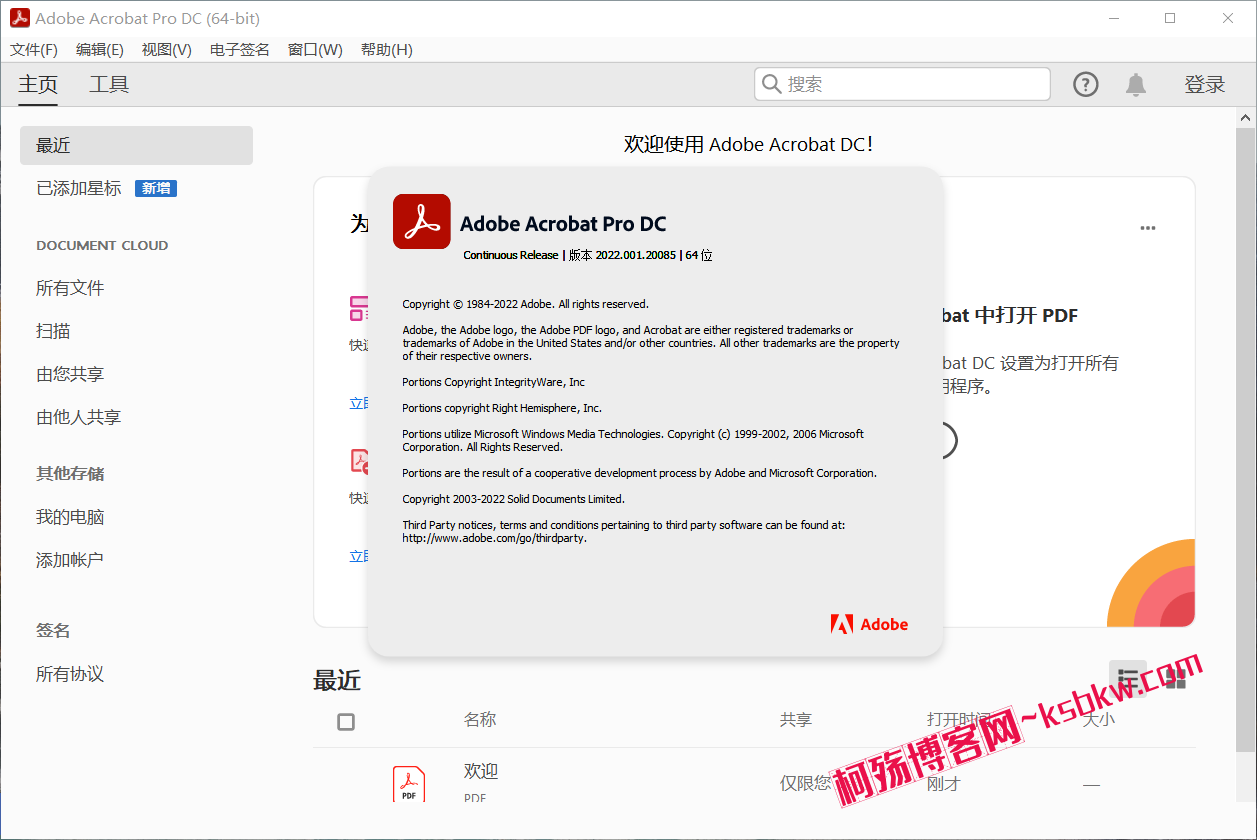Open 所有文件 under Document Cloud
The width and height of the screenshot is (1257, 840).
[x=70, y=288]
